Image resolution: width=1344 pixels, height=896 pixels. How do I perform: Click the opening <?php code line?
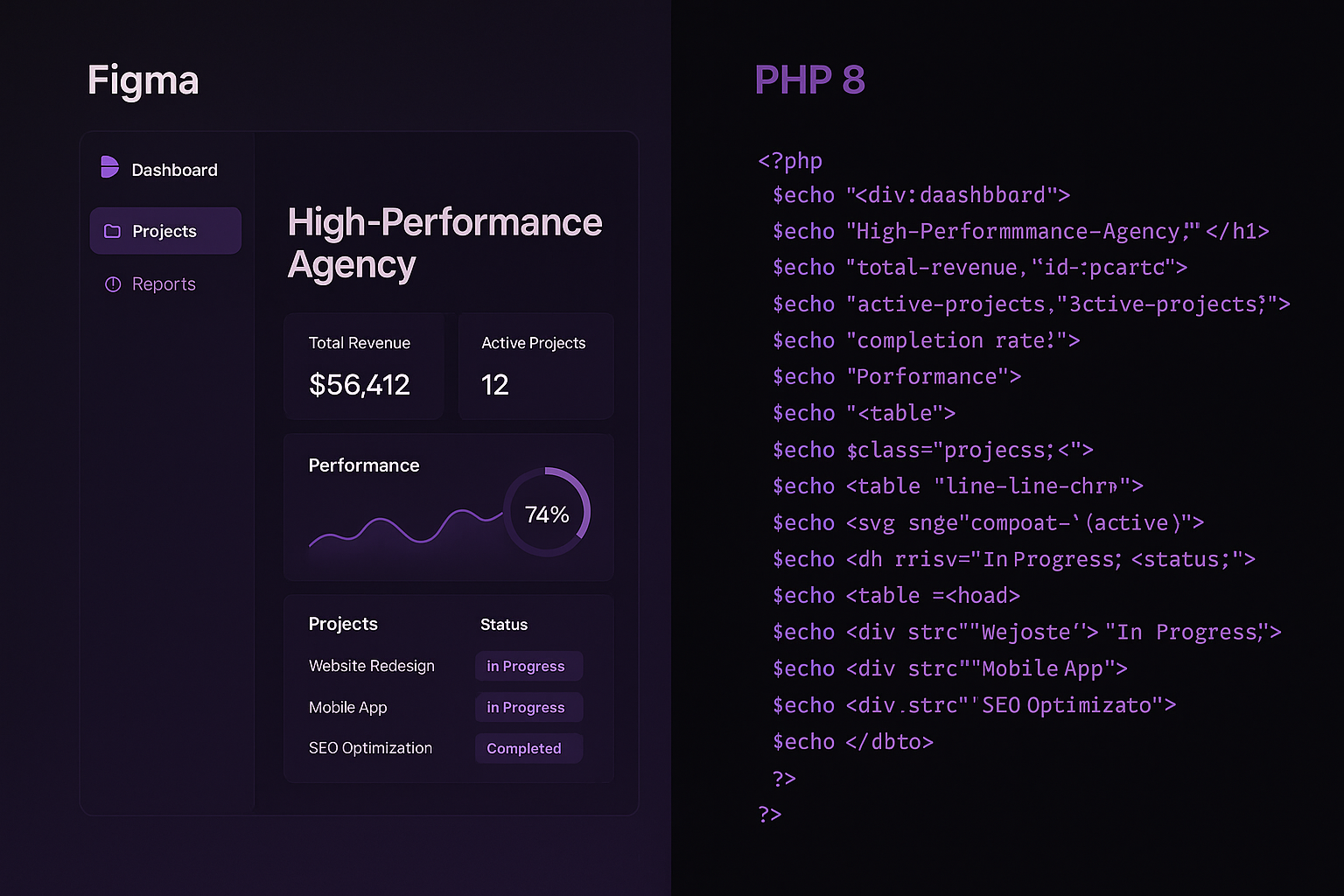coord(790,161)
